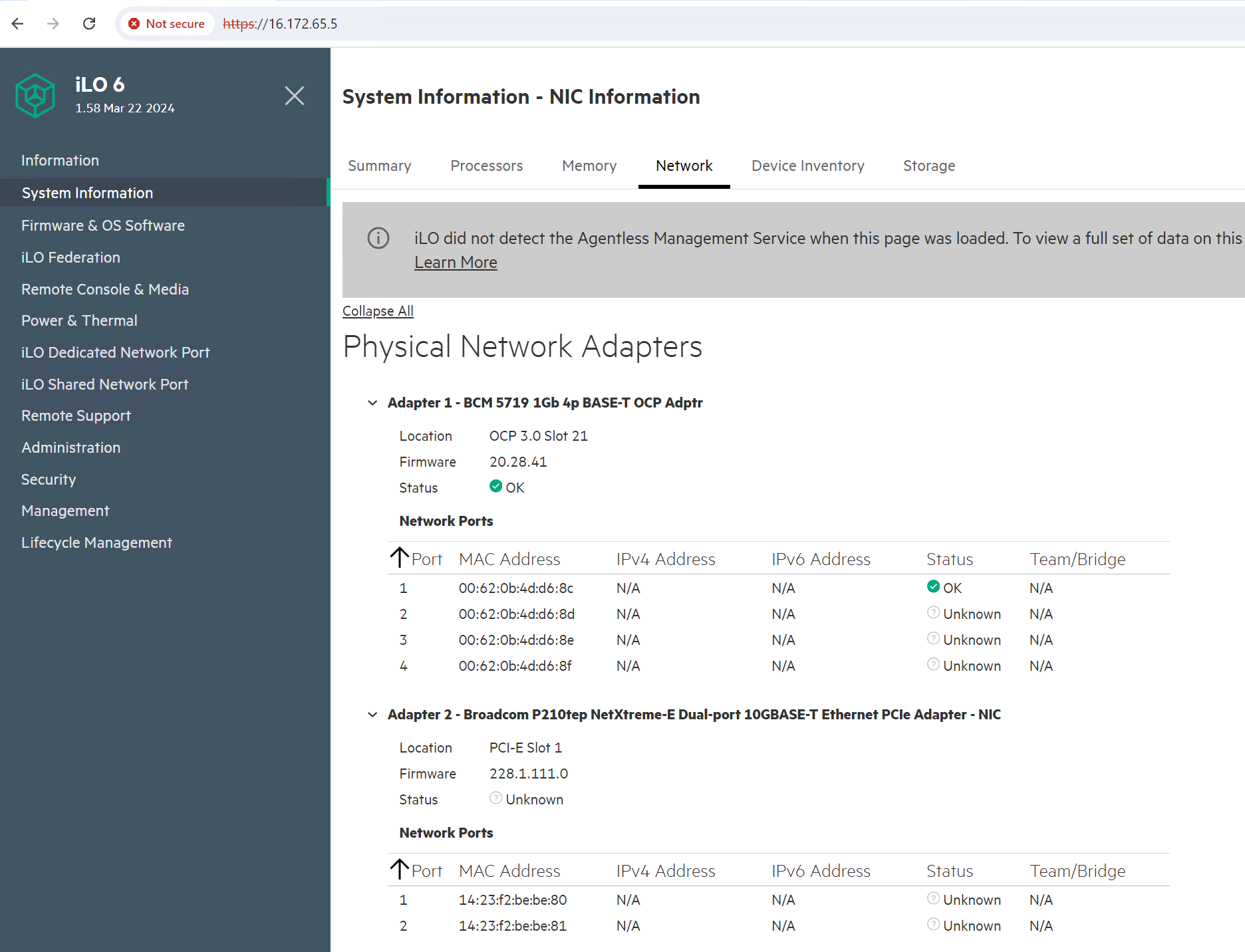Switch to the Memory tab
1245x952 pixels.
coord(589,166)
